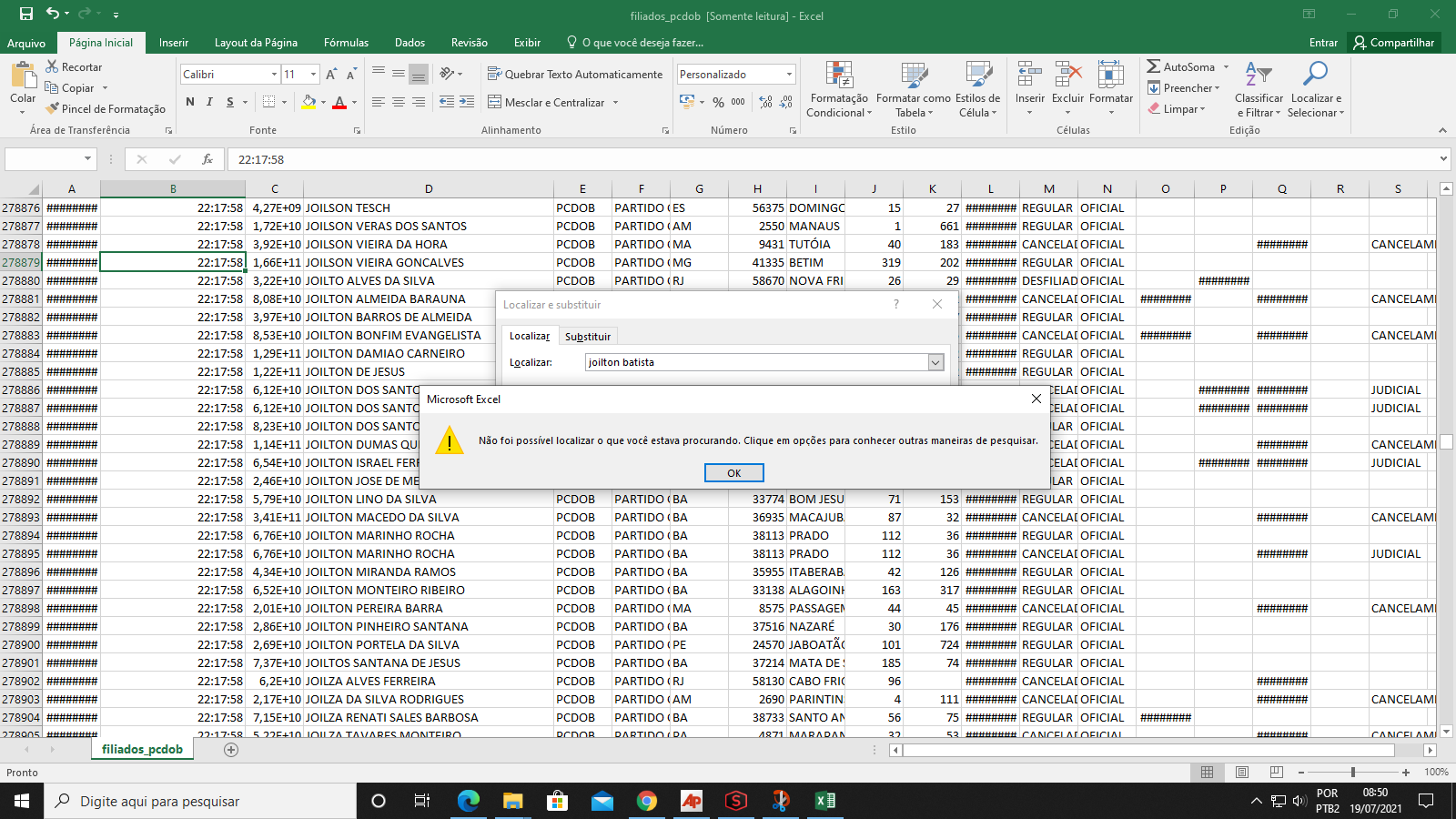
Task: Select Pincel de Formatação brush
Action: pyautogui.click(x=52, y=108)
